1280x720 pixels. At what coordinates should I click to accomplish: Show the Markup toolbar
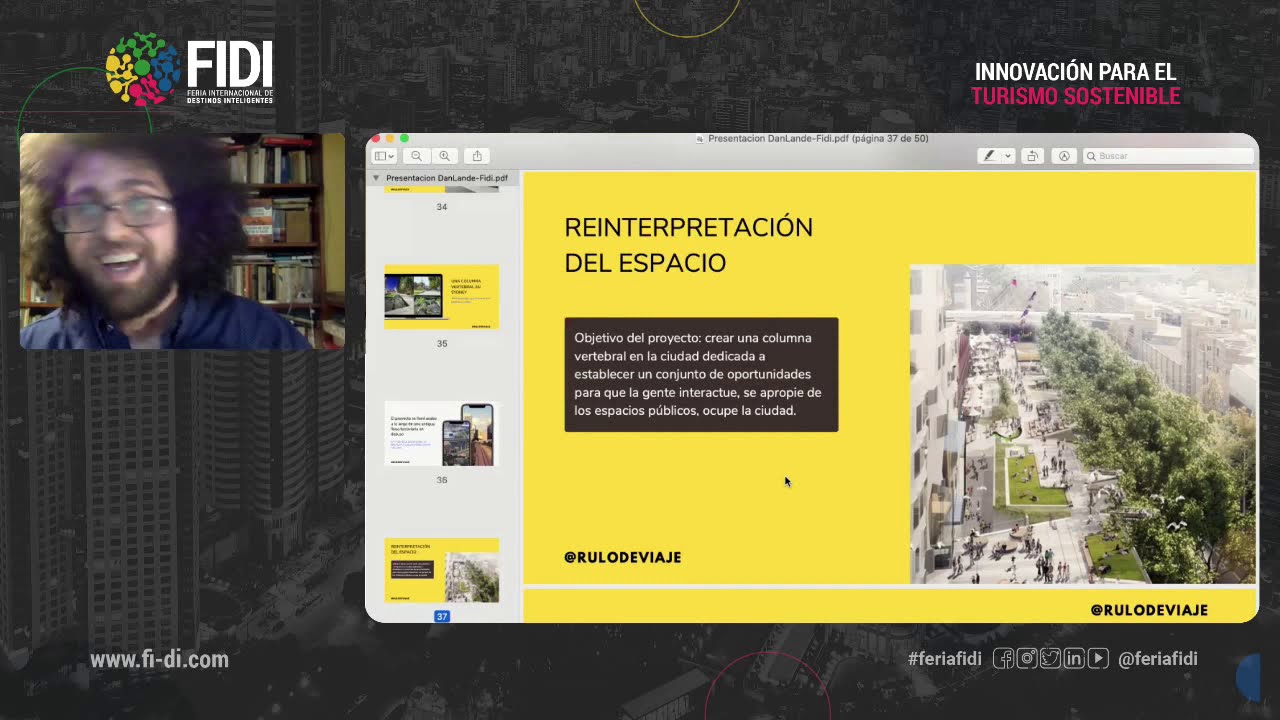click(1064, 156)
